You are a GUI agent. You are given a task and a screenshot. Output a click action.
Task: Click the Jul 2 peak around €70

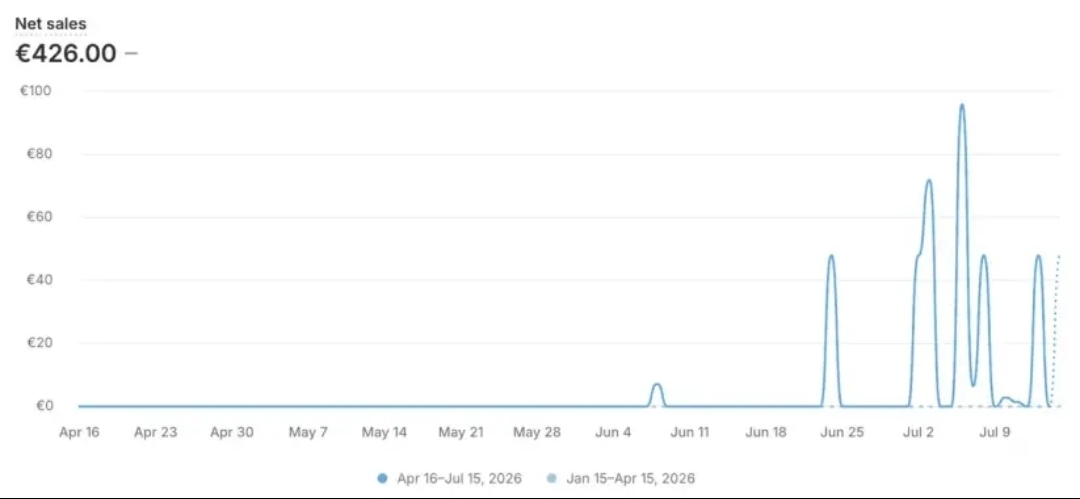pyautogui.click(x=928, y=181)
